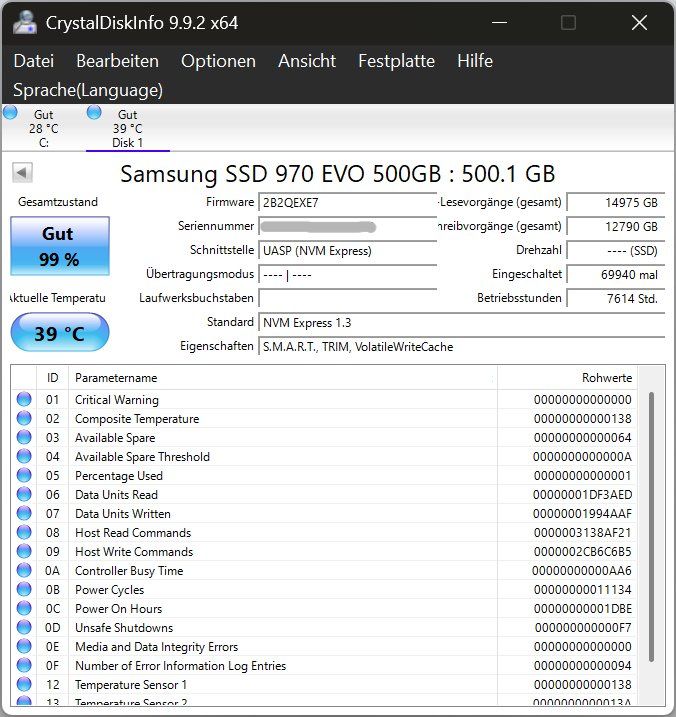Click the status circle for Media and Data Integrity Errors

click(x=24, y=646)
